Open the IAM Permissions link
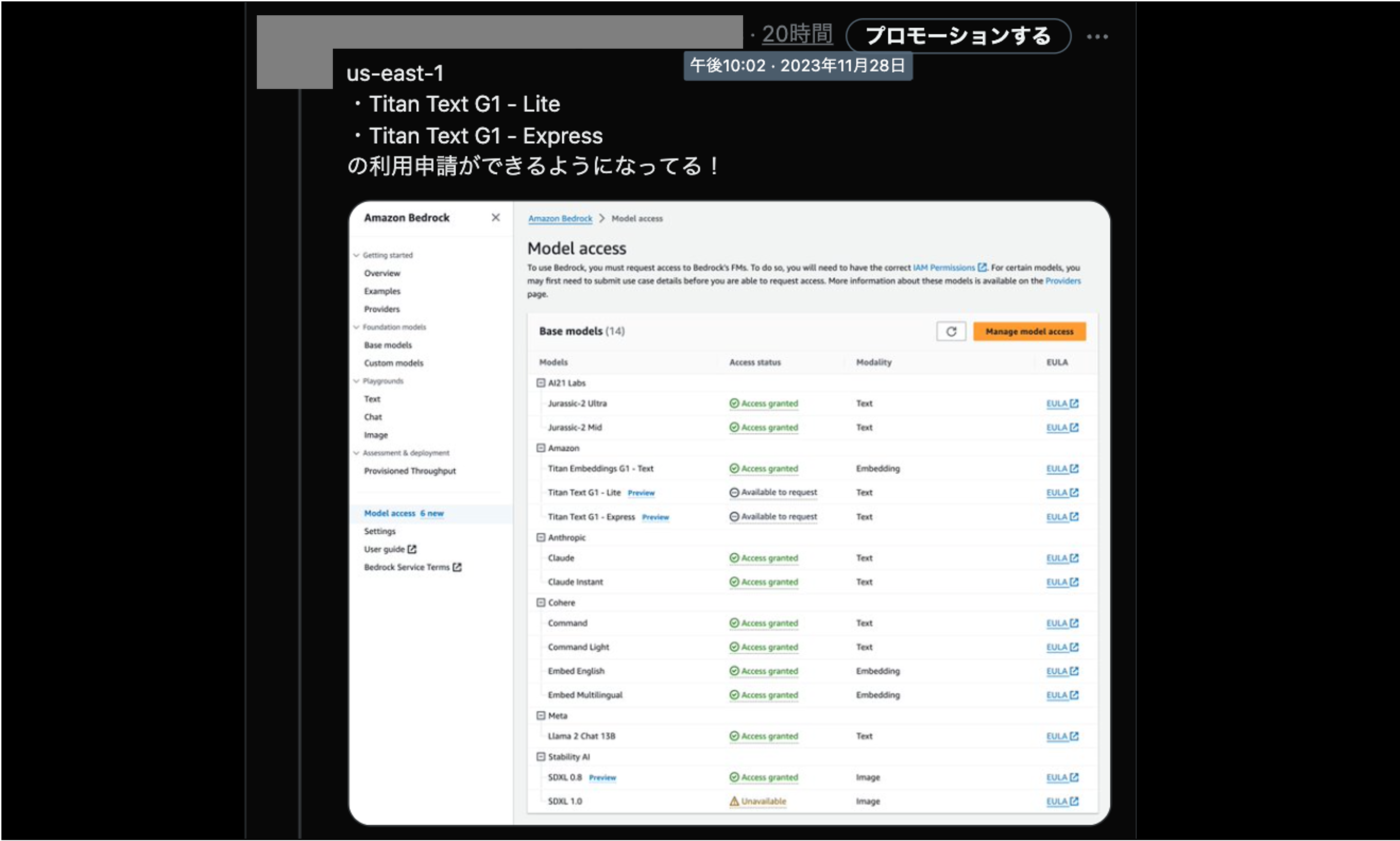The height and width of the screenshot is (841, 1400). pos(944,267)
